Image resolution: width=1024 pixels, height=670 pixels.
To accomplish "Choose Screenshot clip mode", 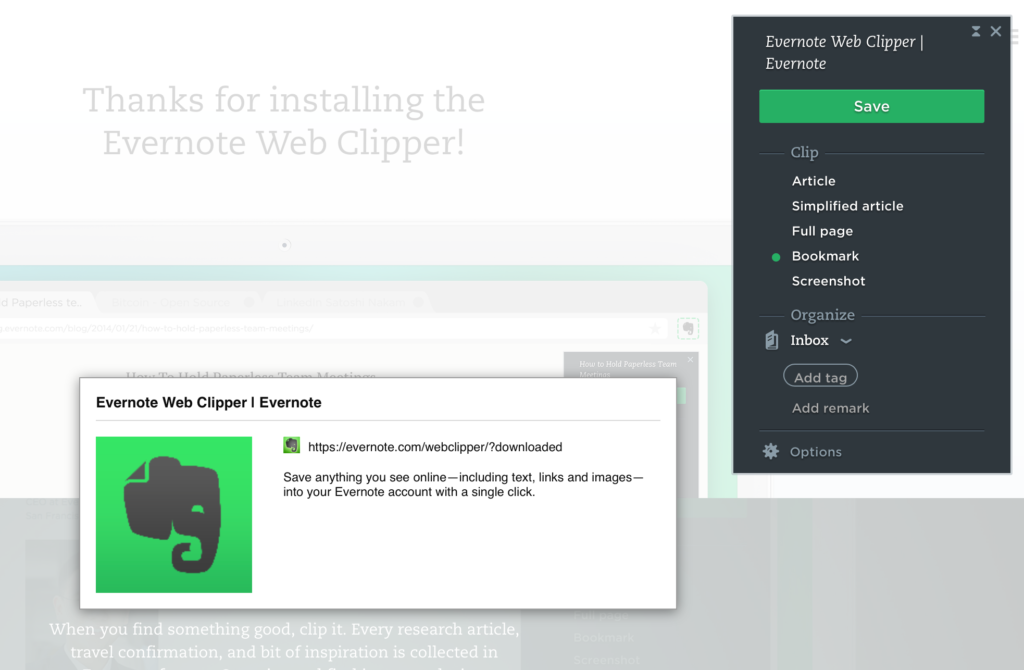I will [x=828, y=281].
